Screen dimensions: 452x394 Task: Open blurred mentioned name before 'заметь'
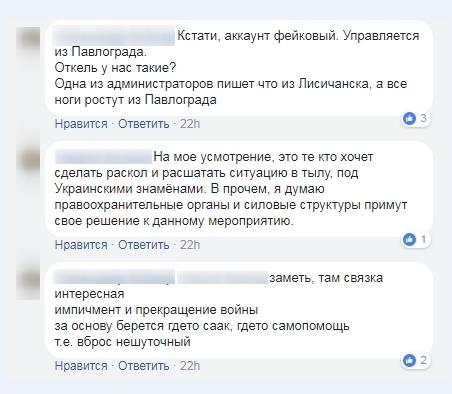coord(222,277)
